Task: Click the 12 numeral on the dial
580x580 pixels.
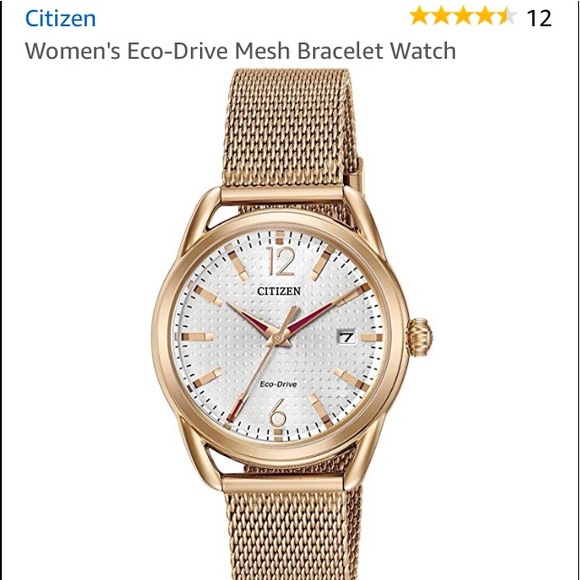Action: pos(281,261)
